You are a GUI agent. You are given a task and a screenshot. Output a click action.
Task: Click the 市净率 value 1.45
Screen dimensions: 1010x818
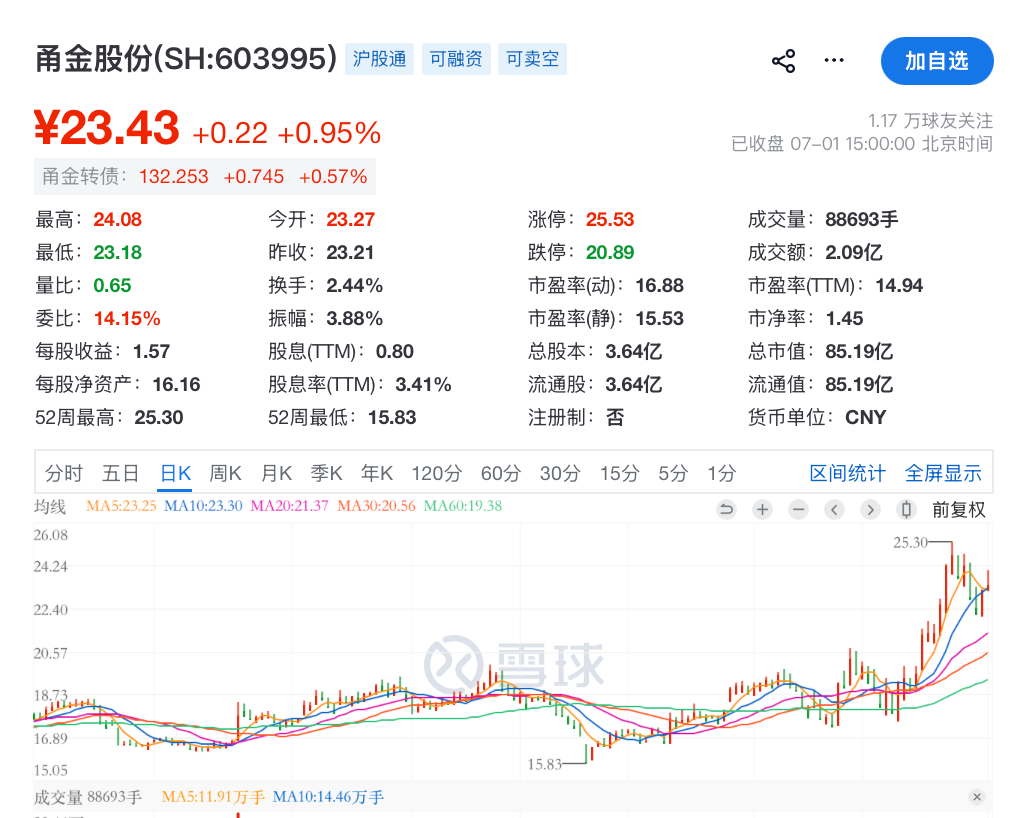pyautogui.click(x=844, y=318)
